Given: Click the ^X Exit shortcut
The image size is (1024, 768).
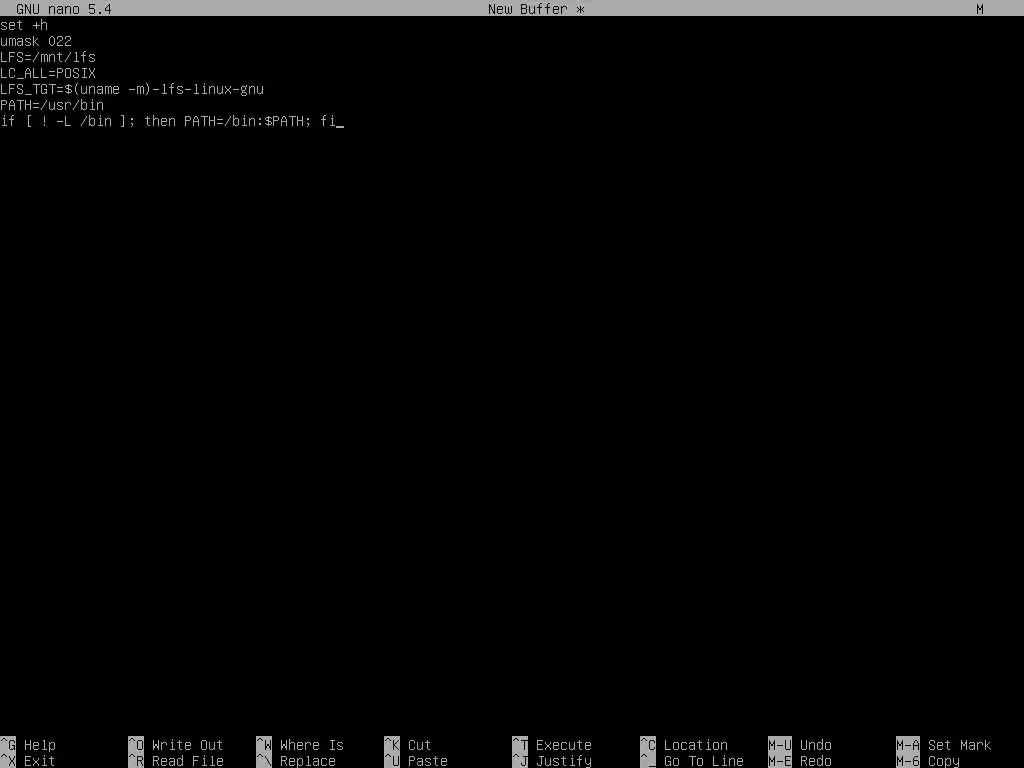Looking at the screenshot, I should [28, 761].
